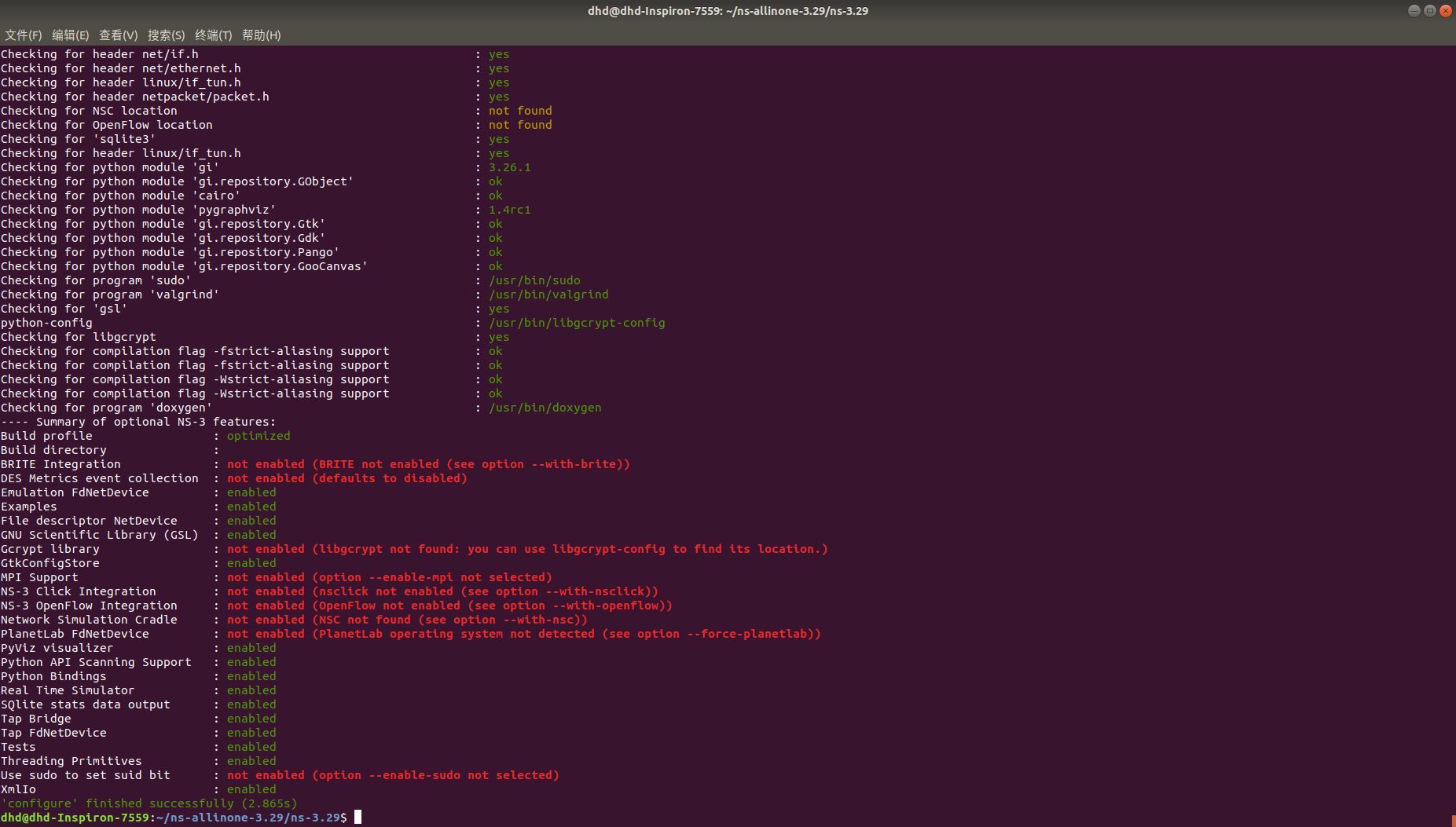Select the 'configure finished successfully' line
The image size is (1456, 827).
click(x=149, y=803)
